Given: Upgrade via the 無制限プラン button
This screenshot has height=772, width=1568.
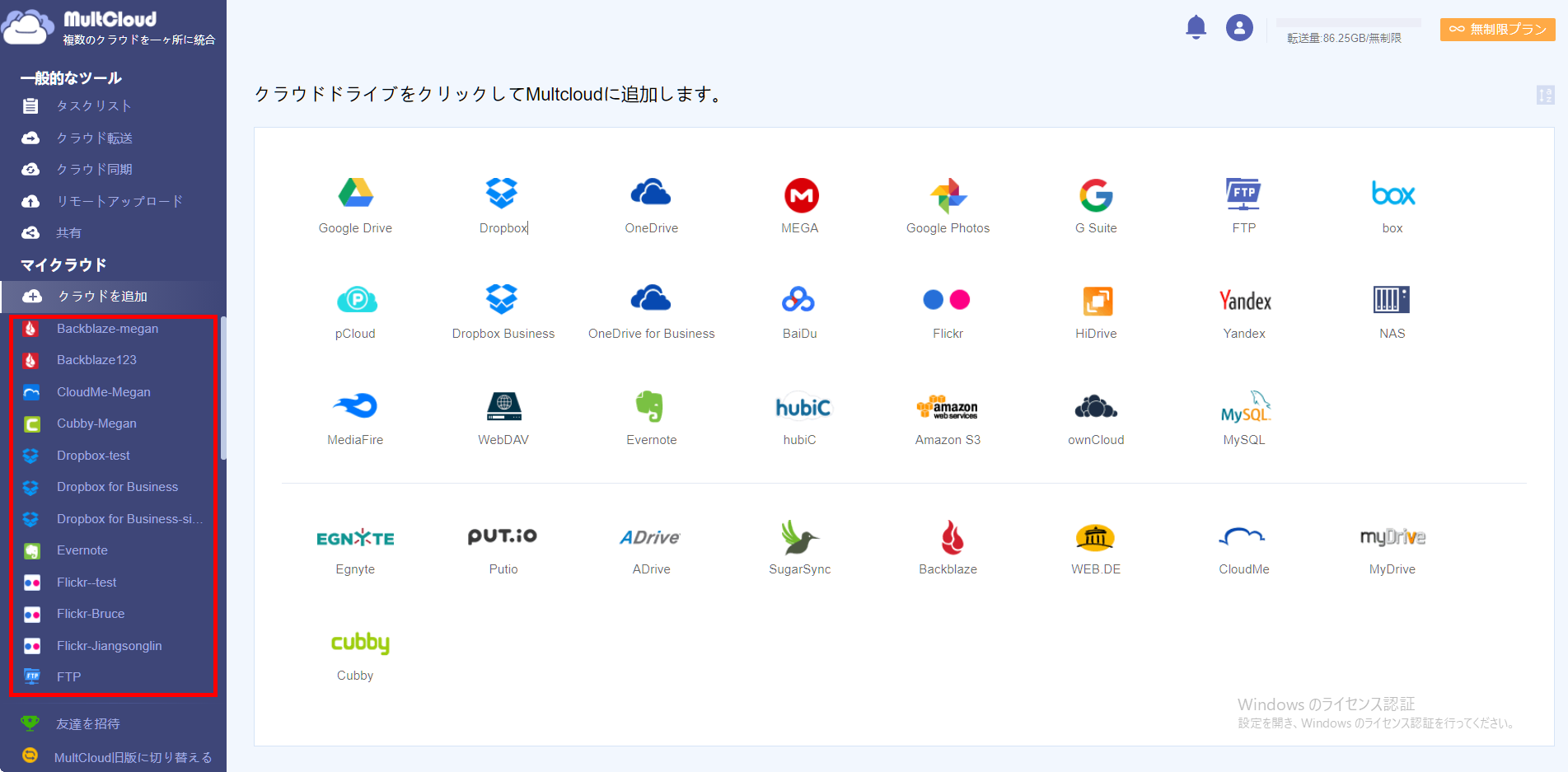Looking at the screenshot, I should point(1498,29).
